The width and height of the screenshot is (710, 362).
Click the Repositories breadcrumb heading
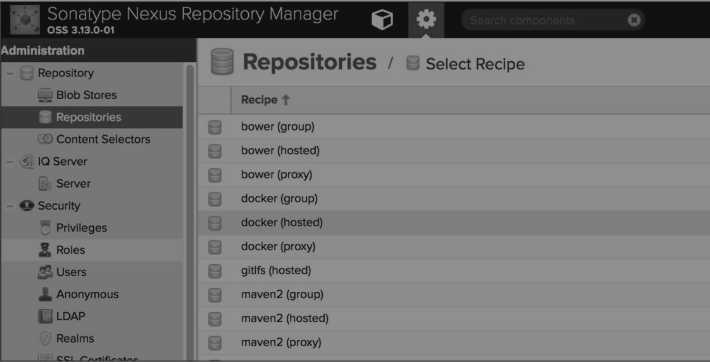(309, 62)
